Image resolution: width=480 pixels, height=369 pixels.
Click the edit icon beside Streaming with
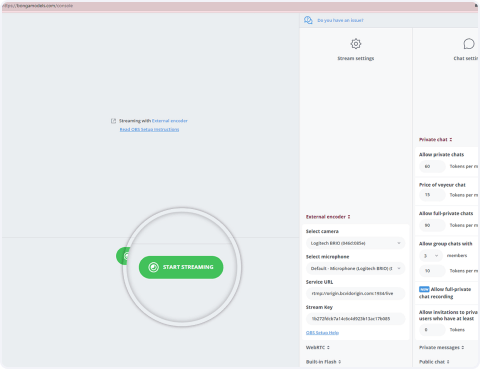tap(113, 121)
